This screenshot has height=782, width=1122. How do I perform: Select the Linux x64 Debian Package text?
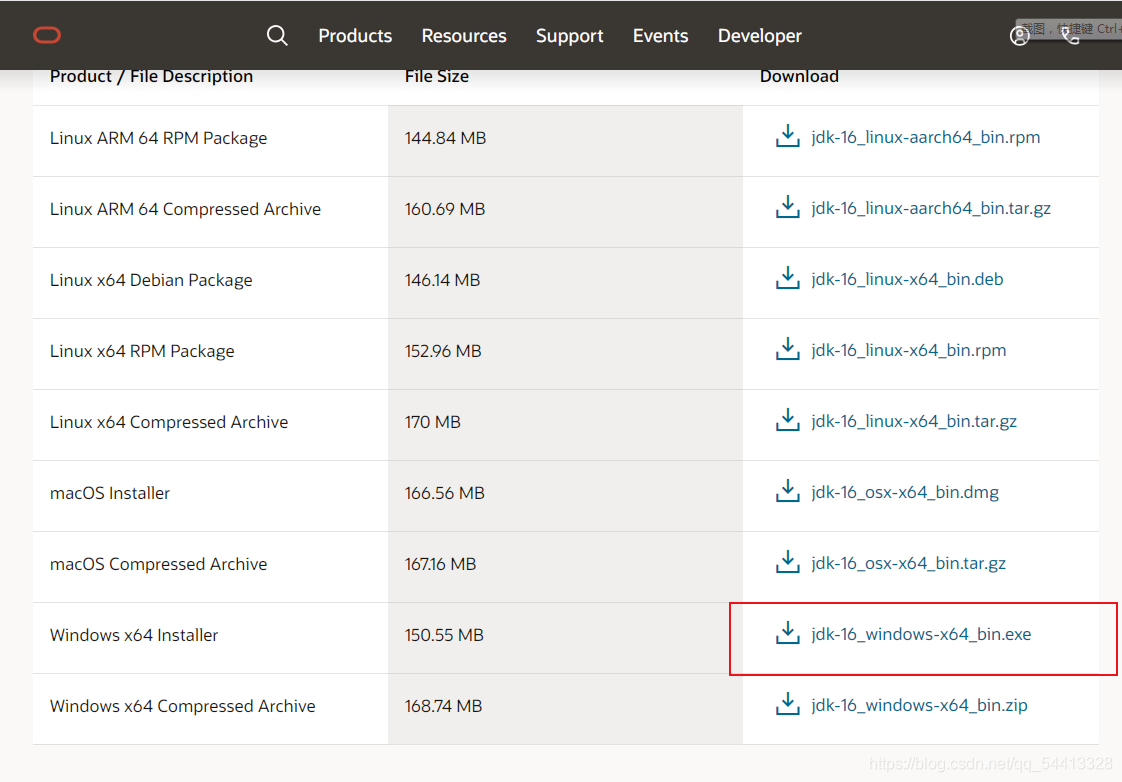[151, 280]
